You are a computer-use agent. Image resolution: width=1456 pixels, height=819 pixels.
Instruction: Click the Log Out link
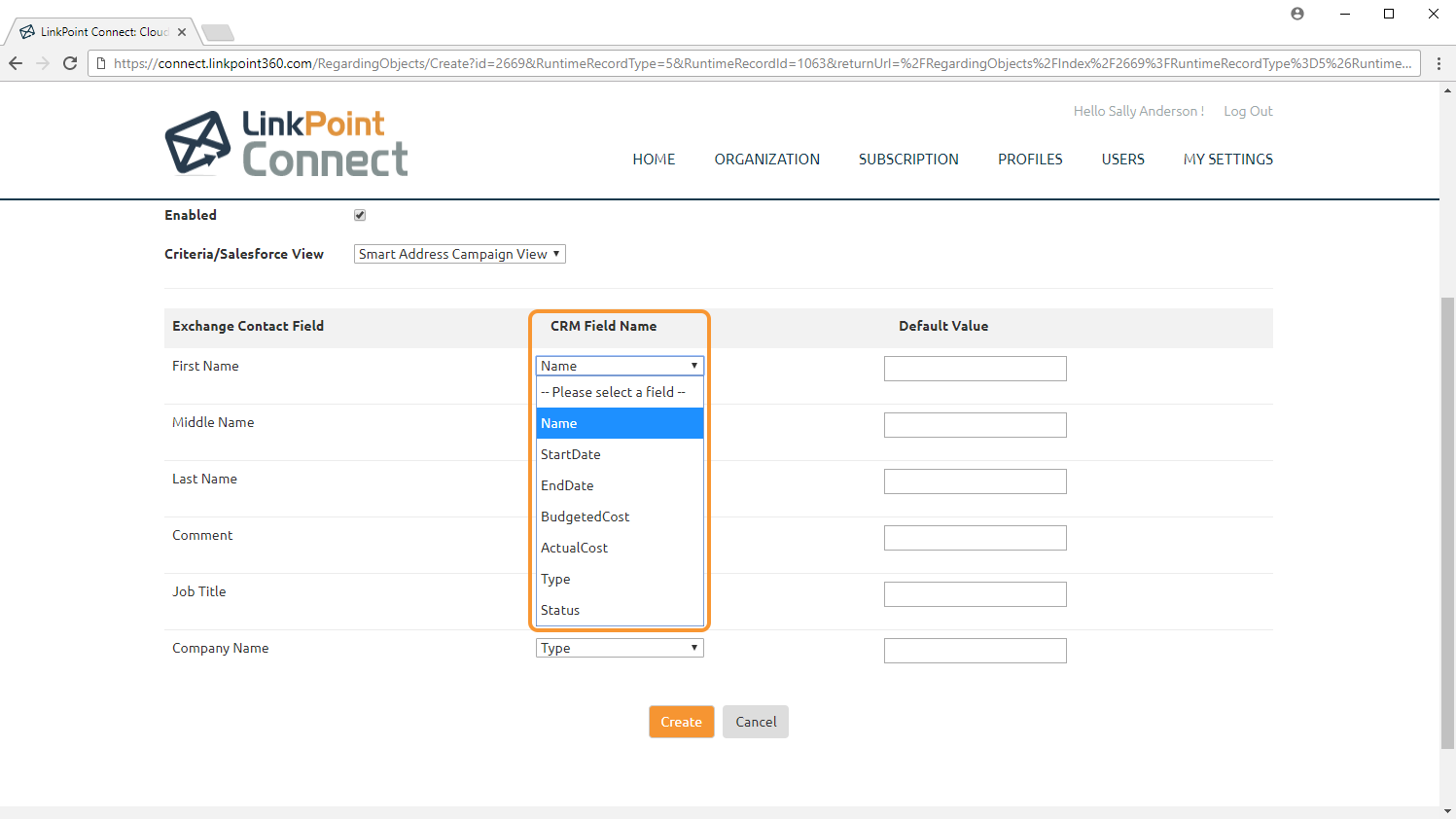(1248, 111)
